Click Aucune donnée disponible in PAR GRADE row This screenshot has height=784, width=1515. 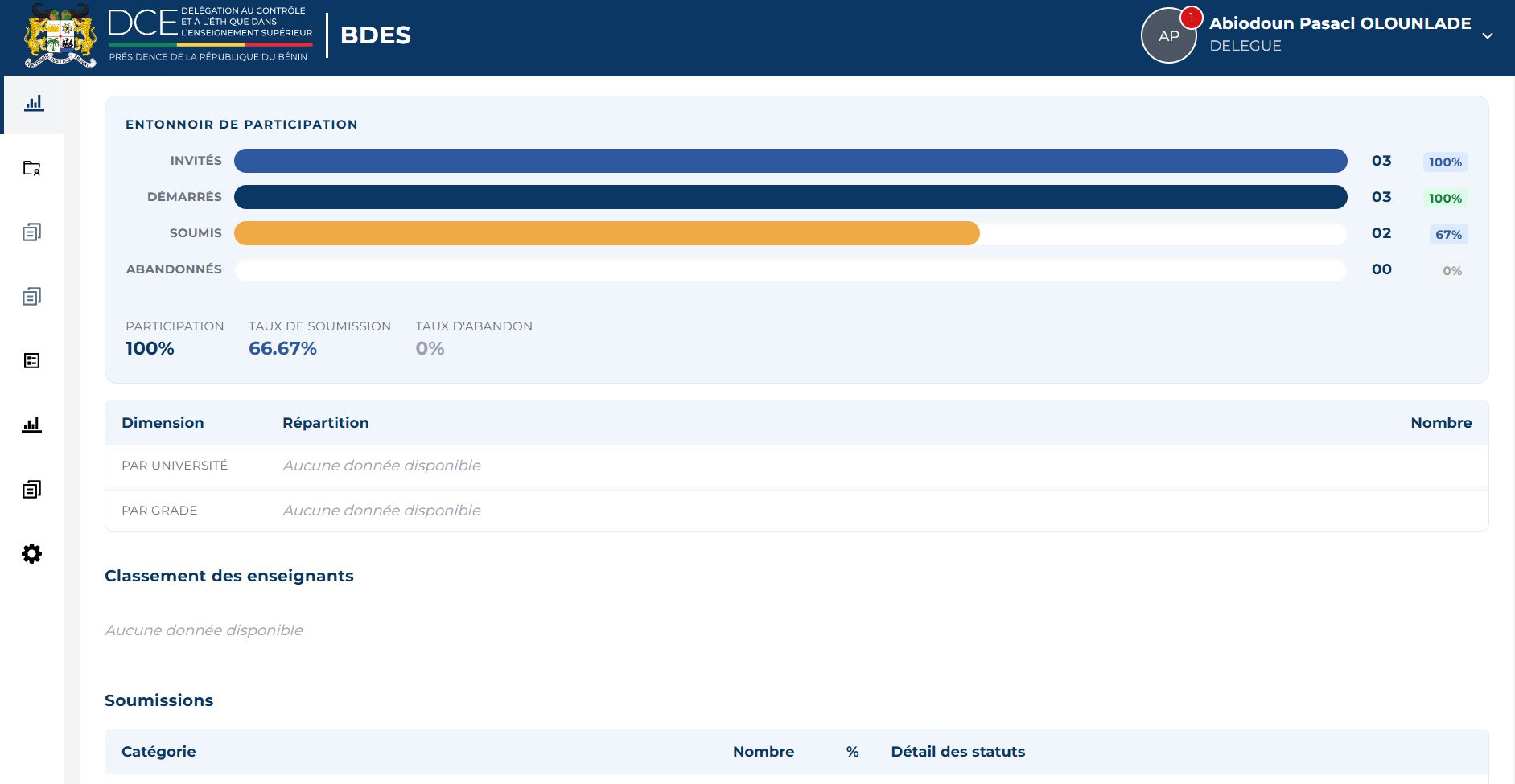point(381,511)
